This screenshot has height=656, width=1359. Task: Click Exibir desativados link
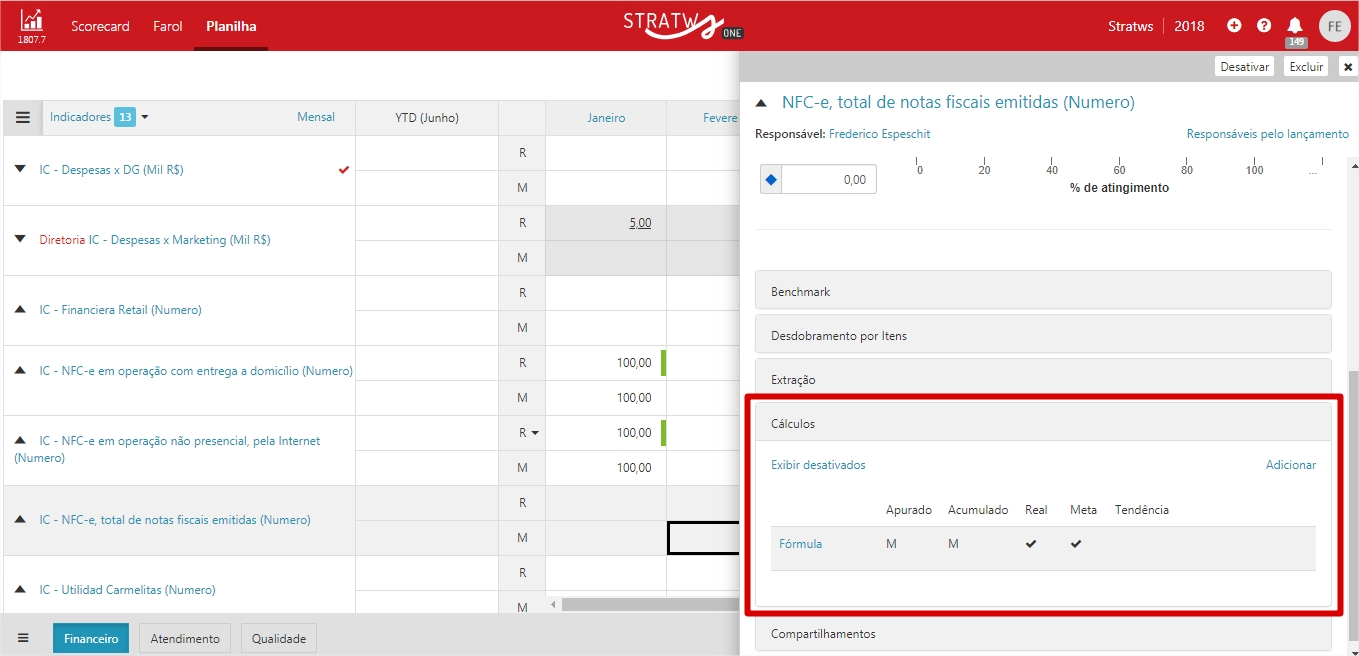818,465
